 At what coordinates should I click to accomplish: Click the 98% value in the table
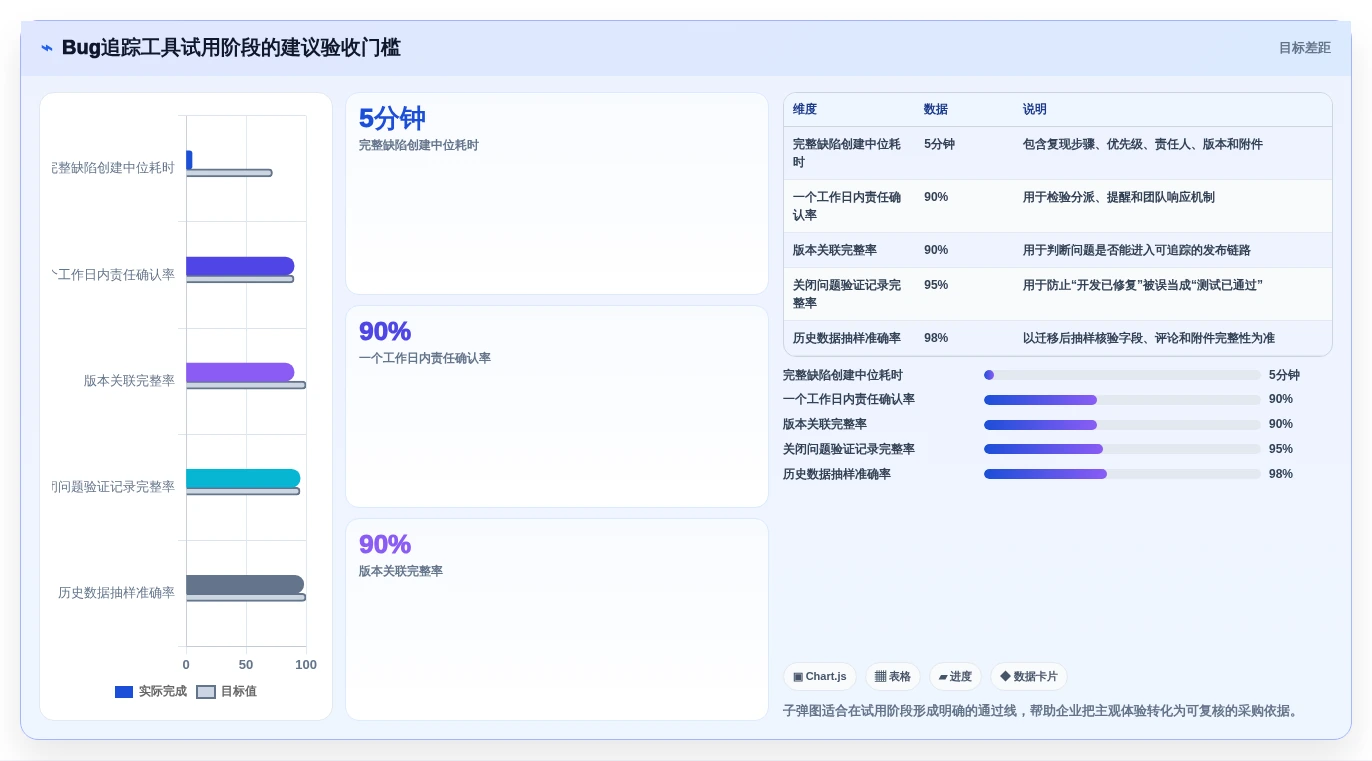[936, 338]
